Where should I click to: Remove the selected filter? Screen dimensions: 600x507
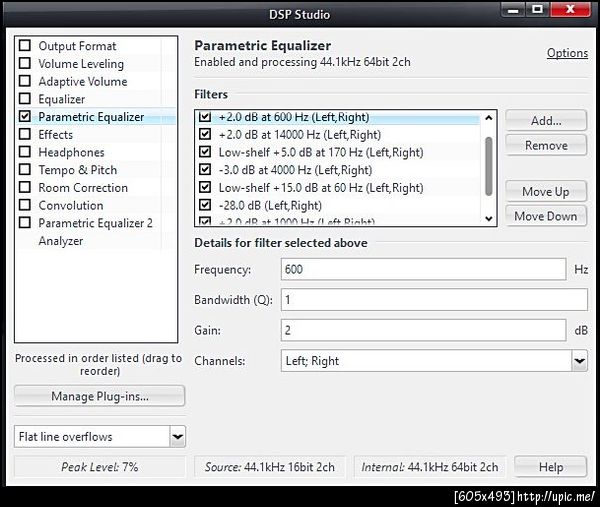pos(546,145)
